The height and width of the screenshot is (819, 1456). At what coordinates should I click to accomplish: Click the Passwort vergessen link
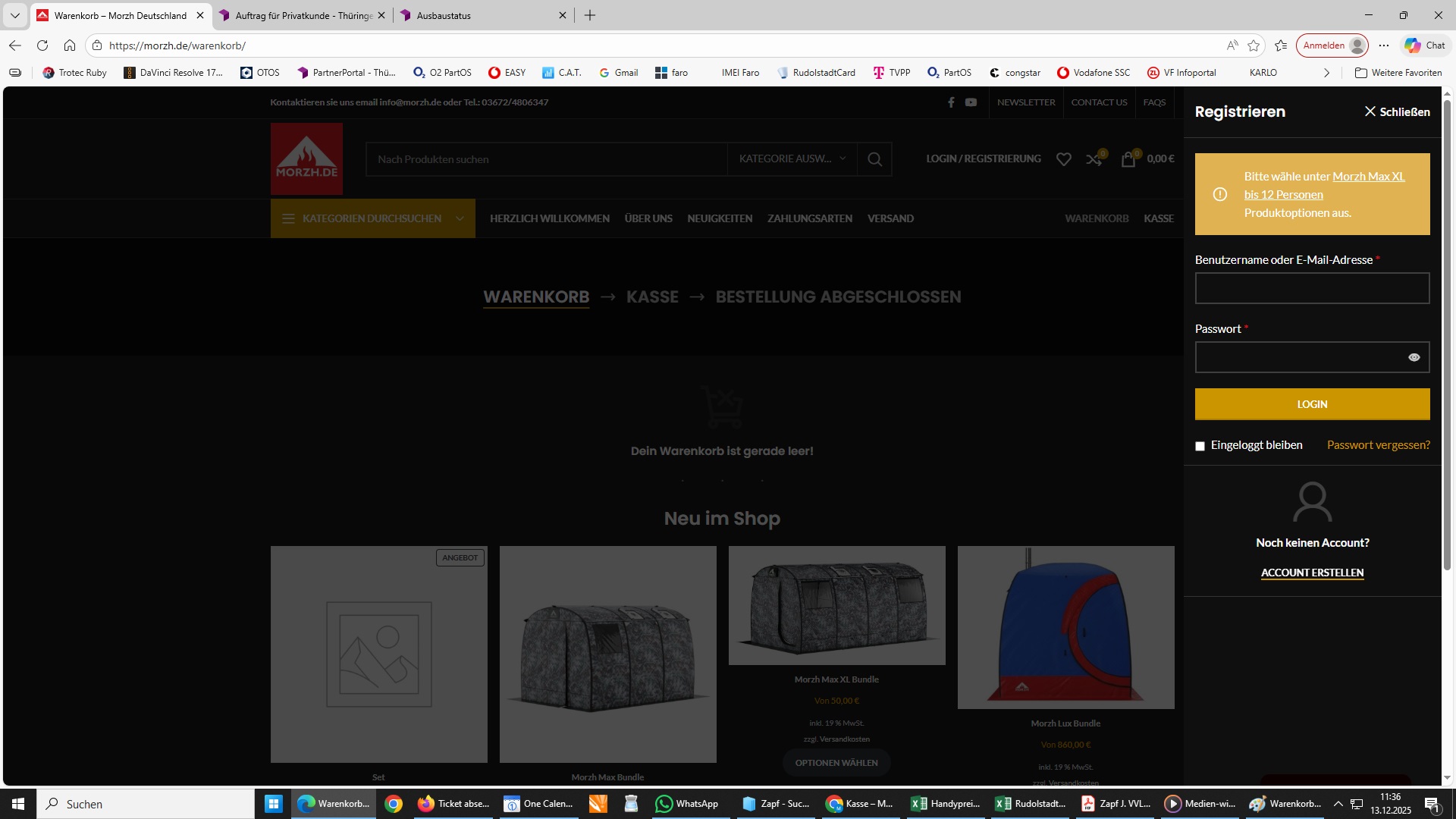point(1378,445)
